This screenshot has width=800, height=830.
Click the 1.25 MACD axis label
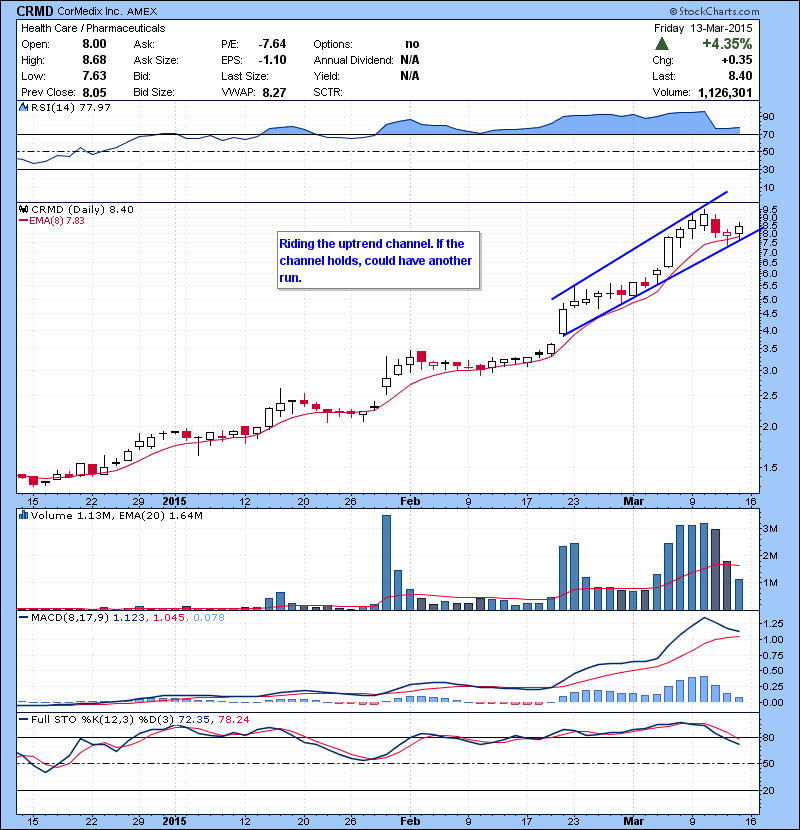pyautogui.click(x=774, y=623)
